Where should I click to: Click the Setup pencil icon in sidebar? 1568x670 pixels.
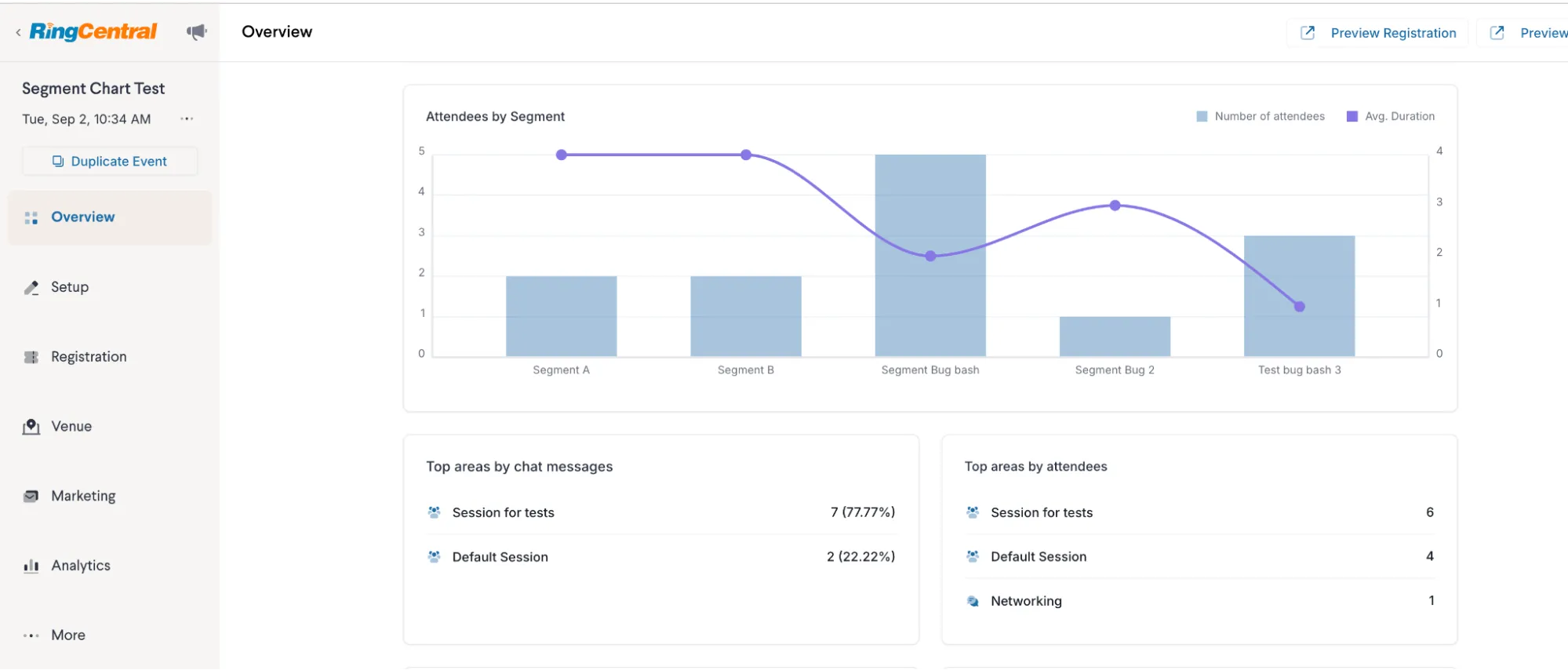31,287
